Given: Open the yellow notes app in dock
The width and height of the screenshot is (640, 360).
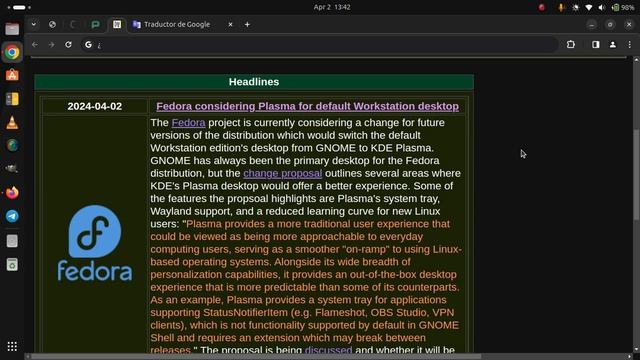Looking at the screenshot, I should (12, 99).
